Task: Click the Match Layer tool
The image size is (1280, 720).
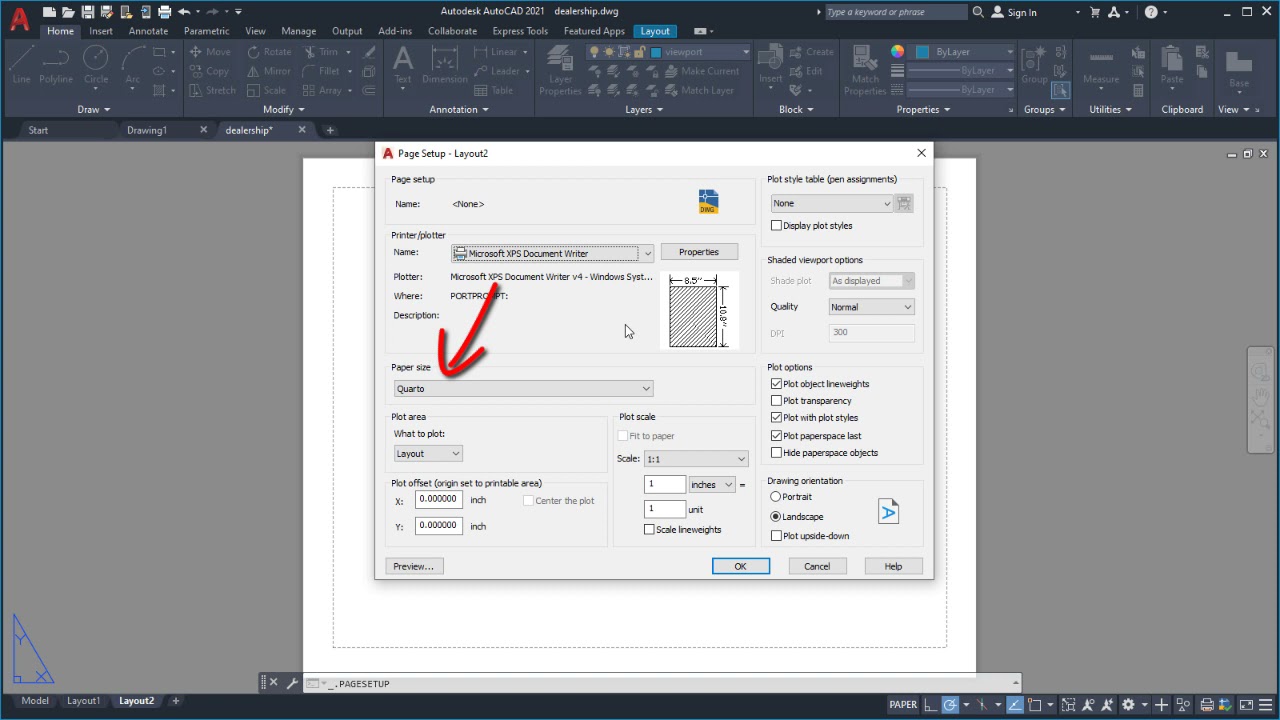Action: [699, 90]
